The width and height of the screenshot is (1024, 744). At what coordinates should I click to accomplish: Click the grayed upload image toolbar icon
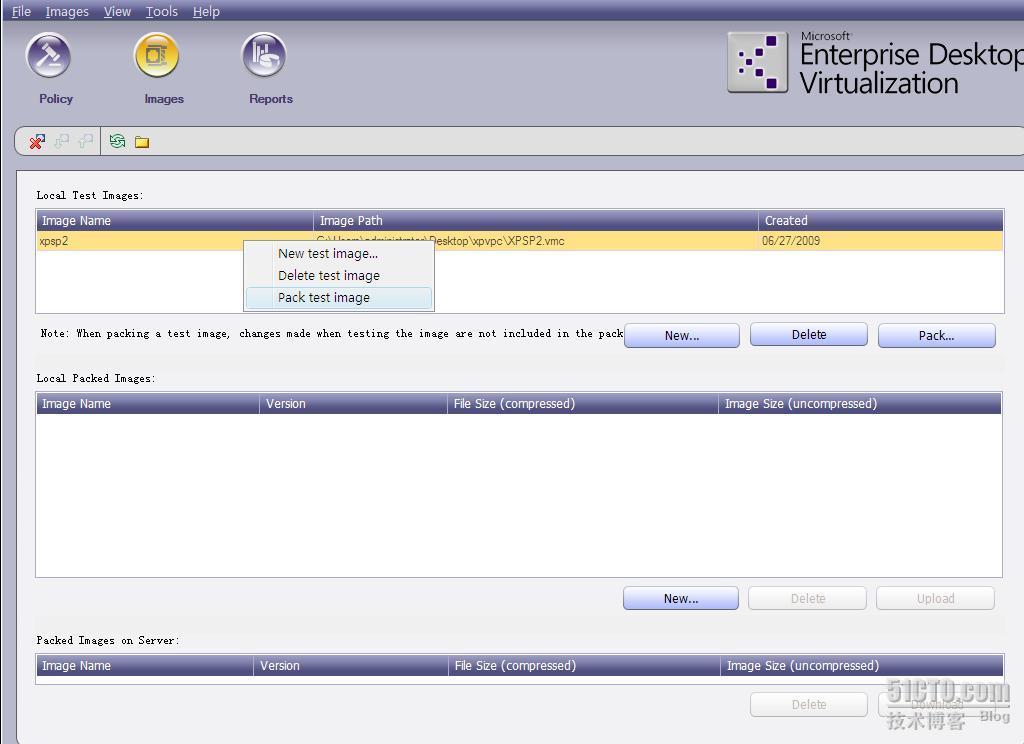tap(86, 141)
